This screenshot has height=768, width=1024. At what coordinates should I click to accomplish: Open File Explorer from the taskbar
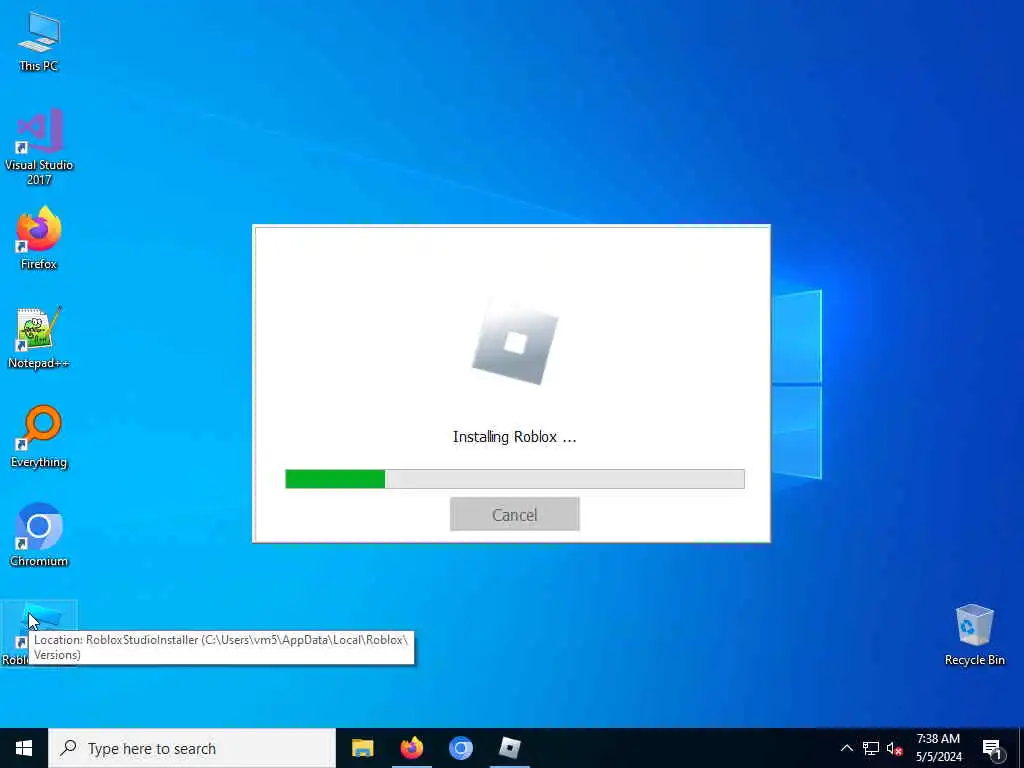click(x=362, y=748)
